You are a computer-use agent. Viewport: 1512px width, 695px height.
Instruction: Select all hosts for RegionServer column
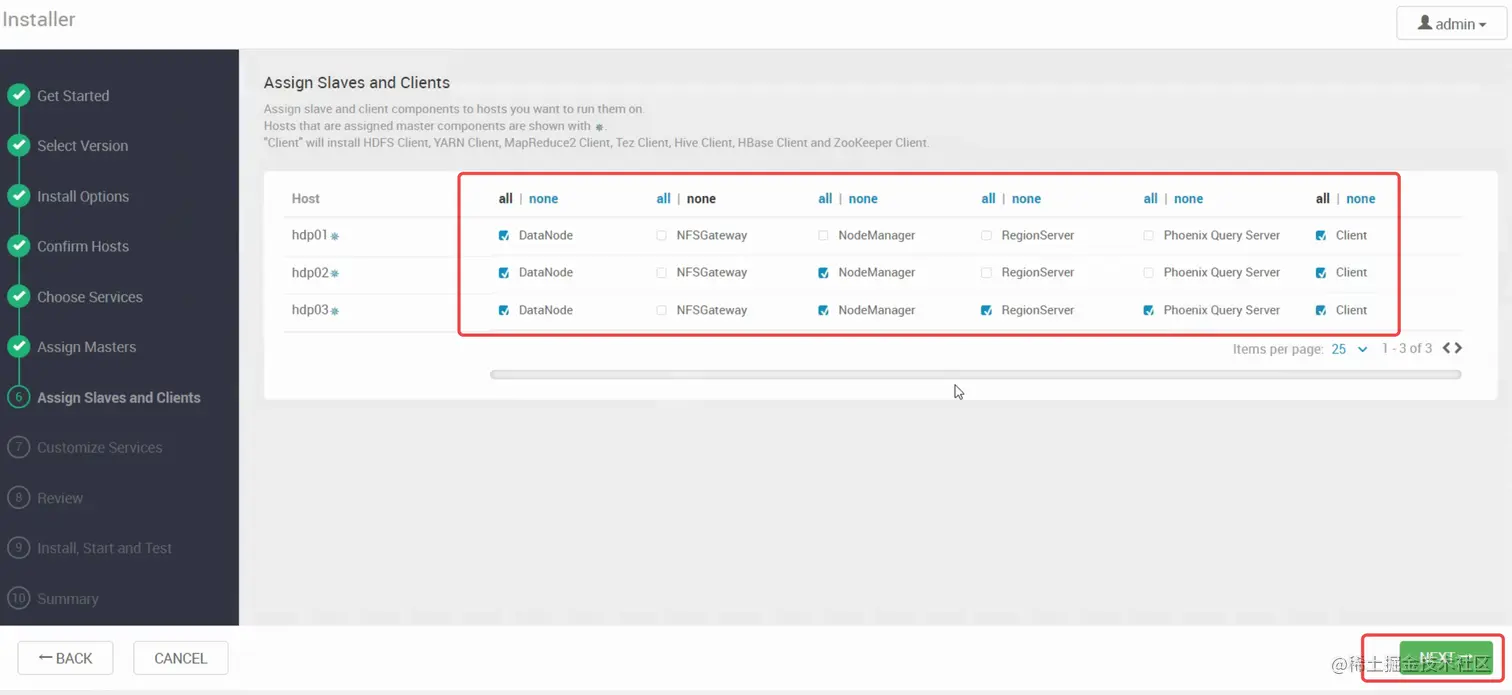pyautogui.click(x=988, y=199)
